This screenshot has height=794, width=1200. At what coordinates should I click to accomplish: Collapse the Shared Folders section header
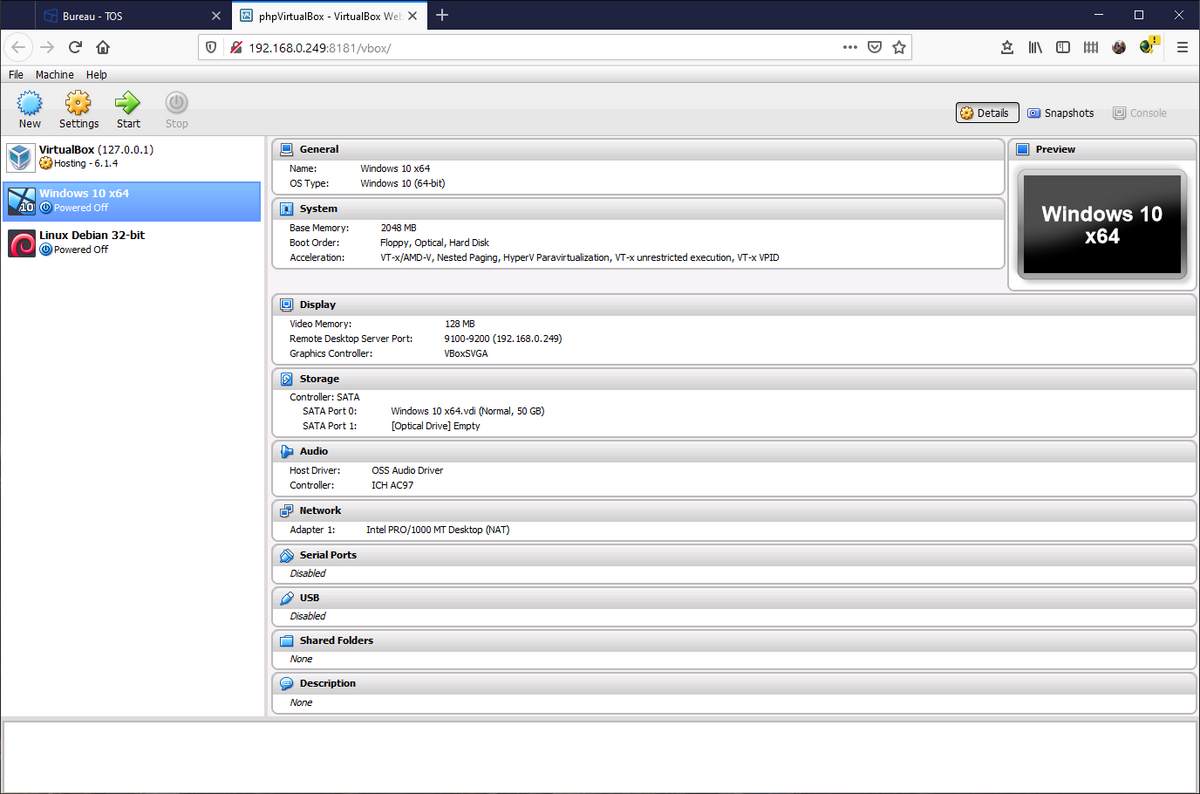tap(734, 641)
